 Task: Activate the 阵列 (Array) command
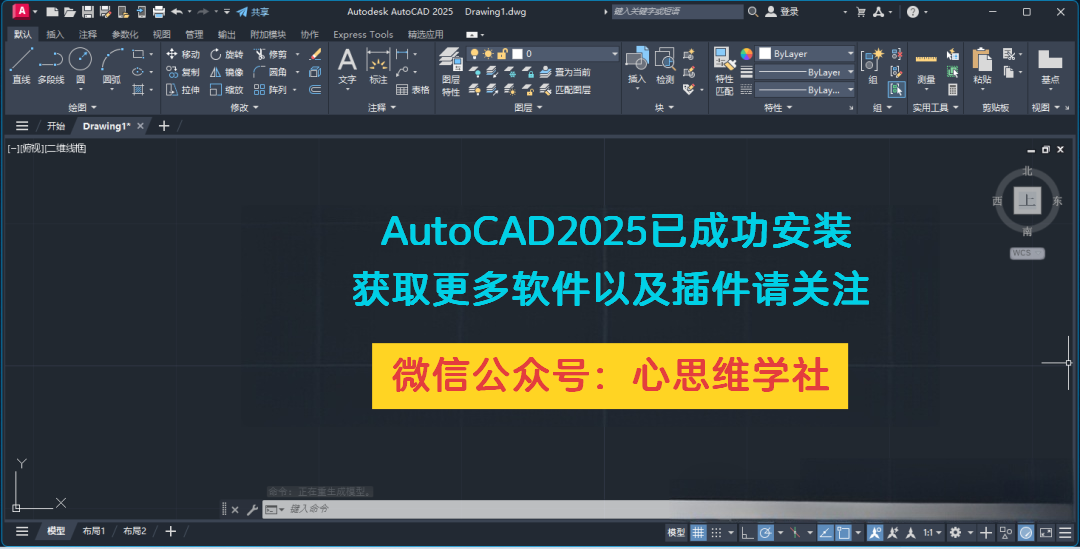click(271, 90)
